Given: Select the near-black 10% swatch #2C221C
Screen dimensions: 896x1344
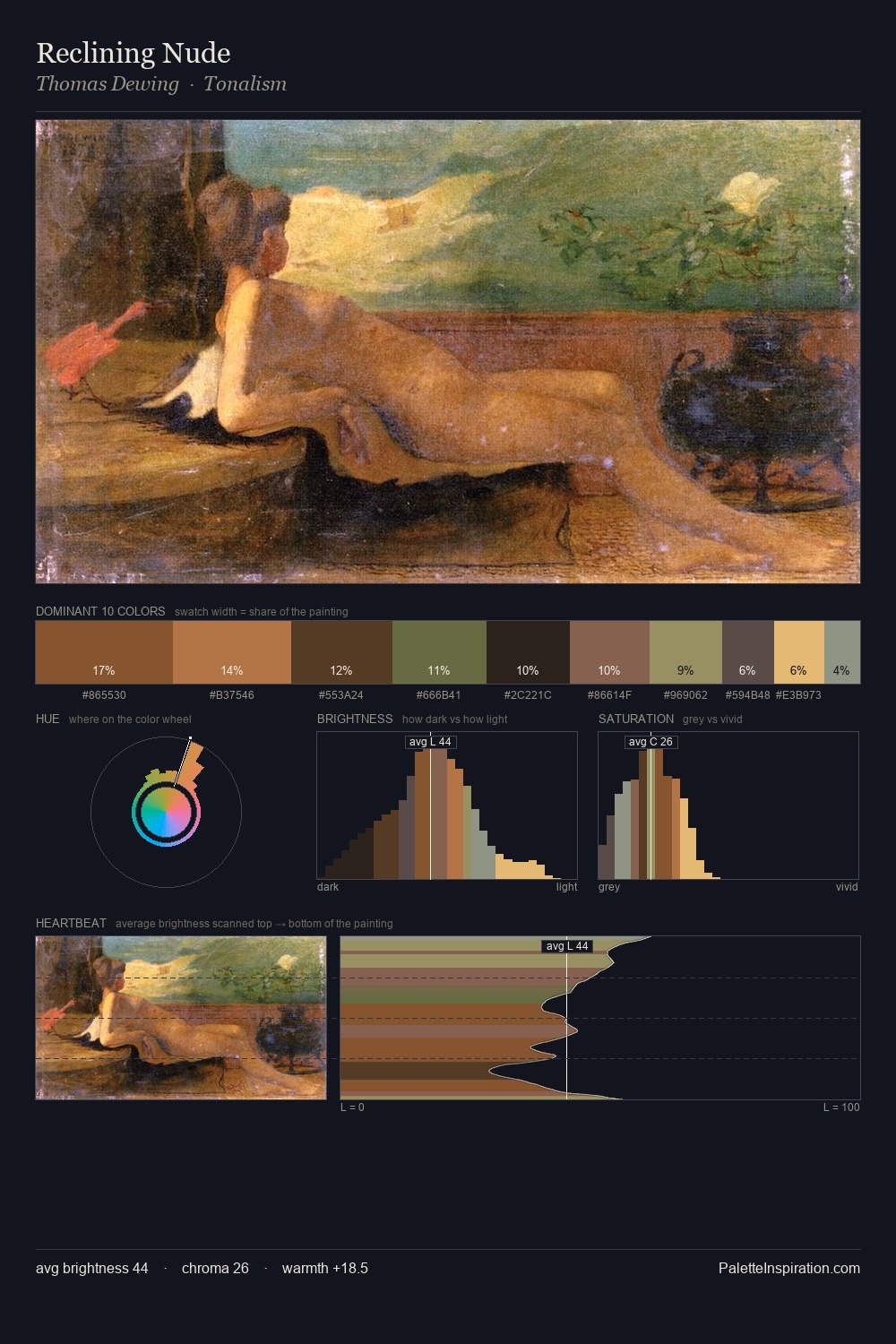Looking at the screenshot, I should (528, 652).
